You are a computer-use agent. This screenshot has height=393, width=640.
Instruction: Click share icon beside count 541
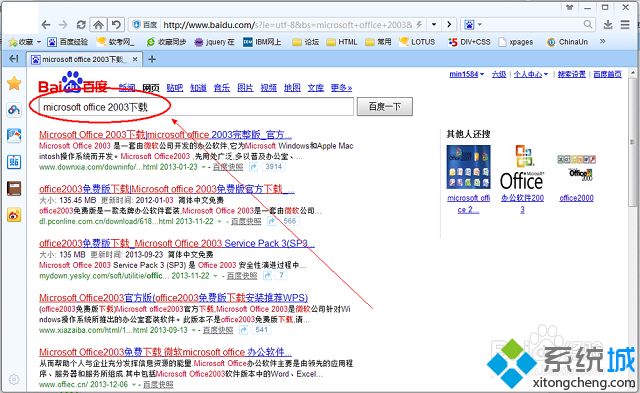click(x=244, y=330)
